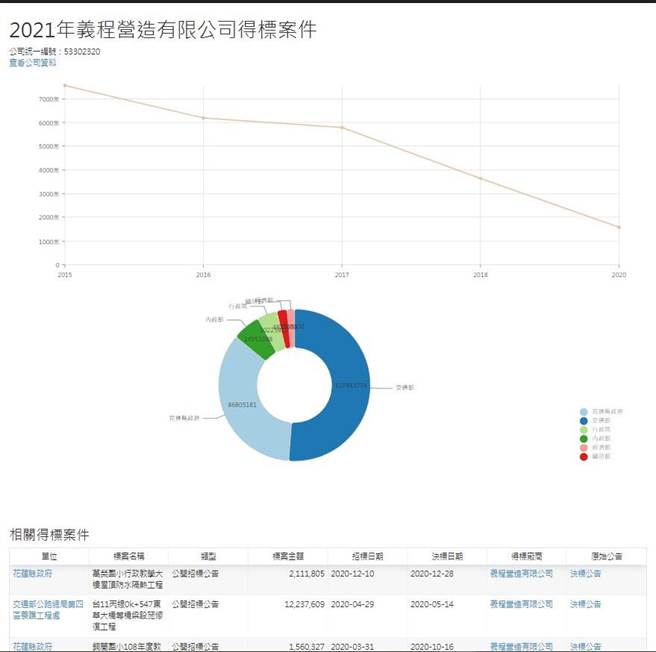Click the 內政部 label beside the donut chart
The width and height of the screenshot is (656, 652).
pyautogui.click(x=214, y=319)
